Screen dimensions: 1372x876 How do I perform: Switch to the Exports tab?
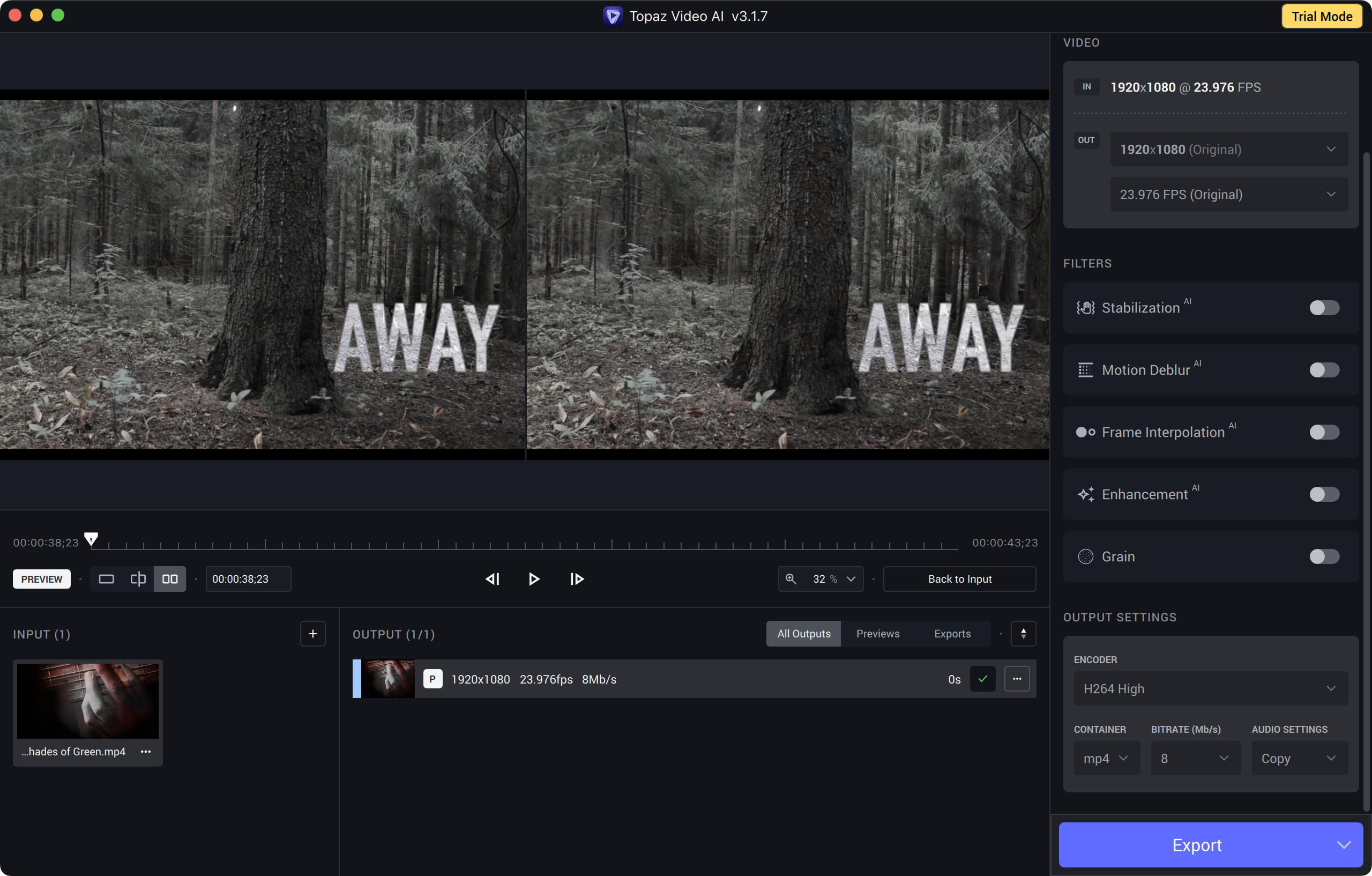952,634
